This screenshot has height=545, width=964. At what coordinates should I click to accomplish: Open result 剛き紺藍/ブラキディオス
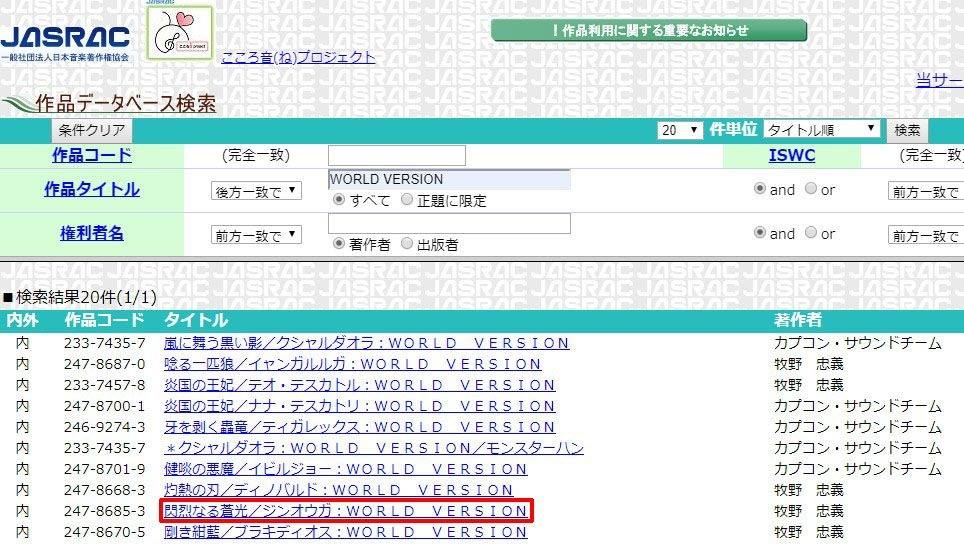346,531
